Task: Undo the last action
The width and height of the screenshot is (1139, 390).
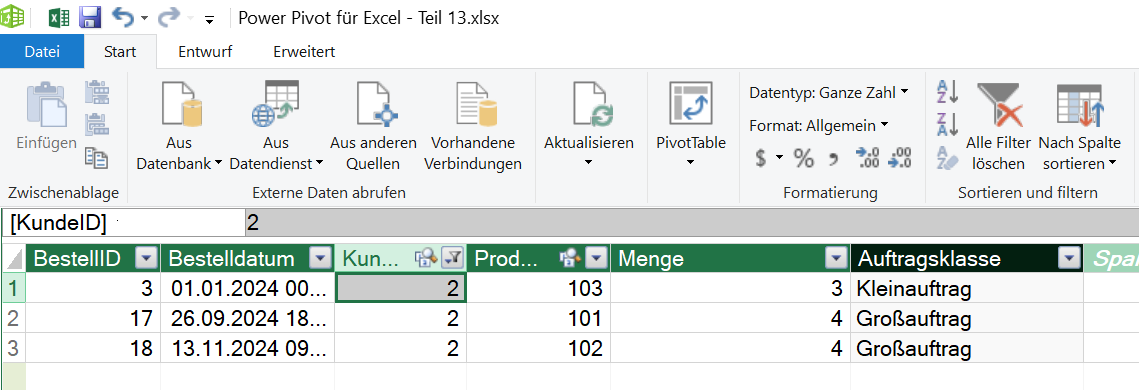Action: tap(123, 17)
